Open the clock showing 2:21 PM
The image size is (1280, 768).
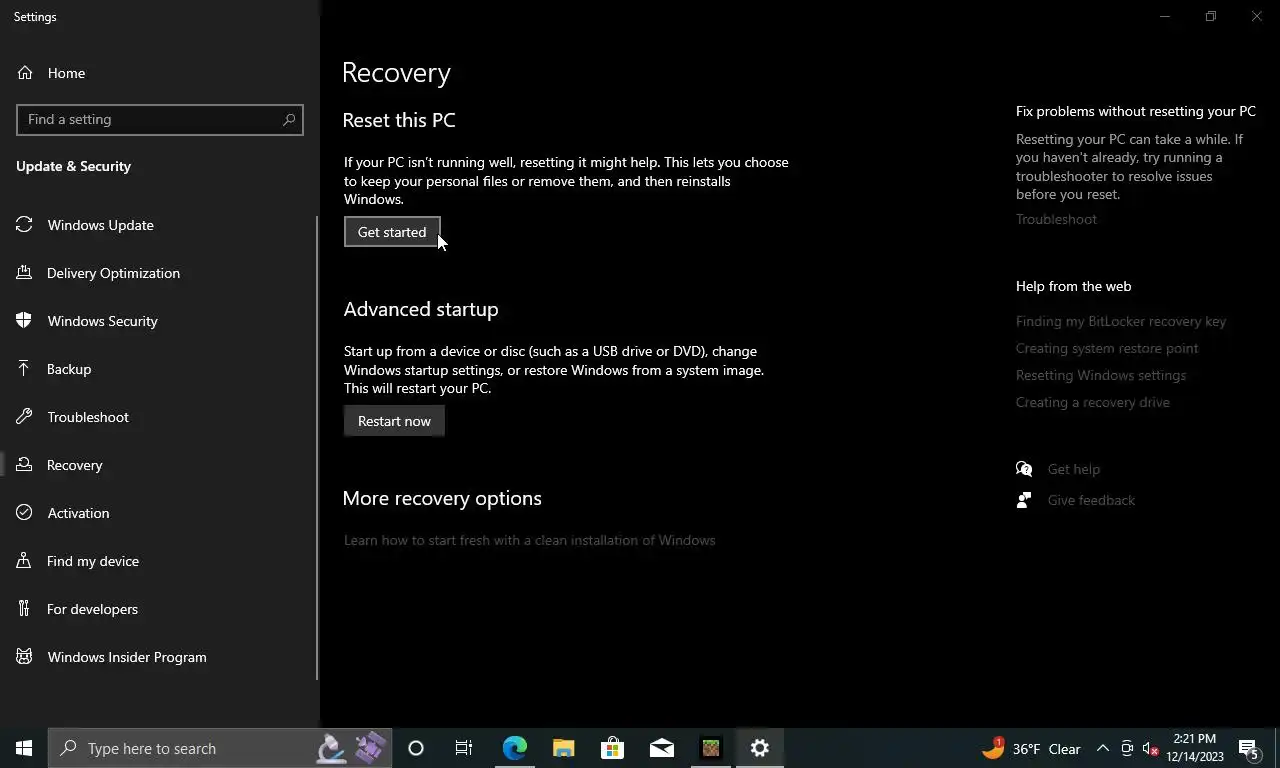click(1194, 748)
